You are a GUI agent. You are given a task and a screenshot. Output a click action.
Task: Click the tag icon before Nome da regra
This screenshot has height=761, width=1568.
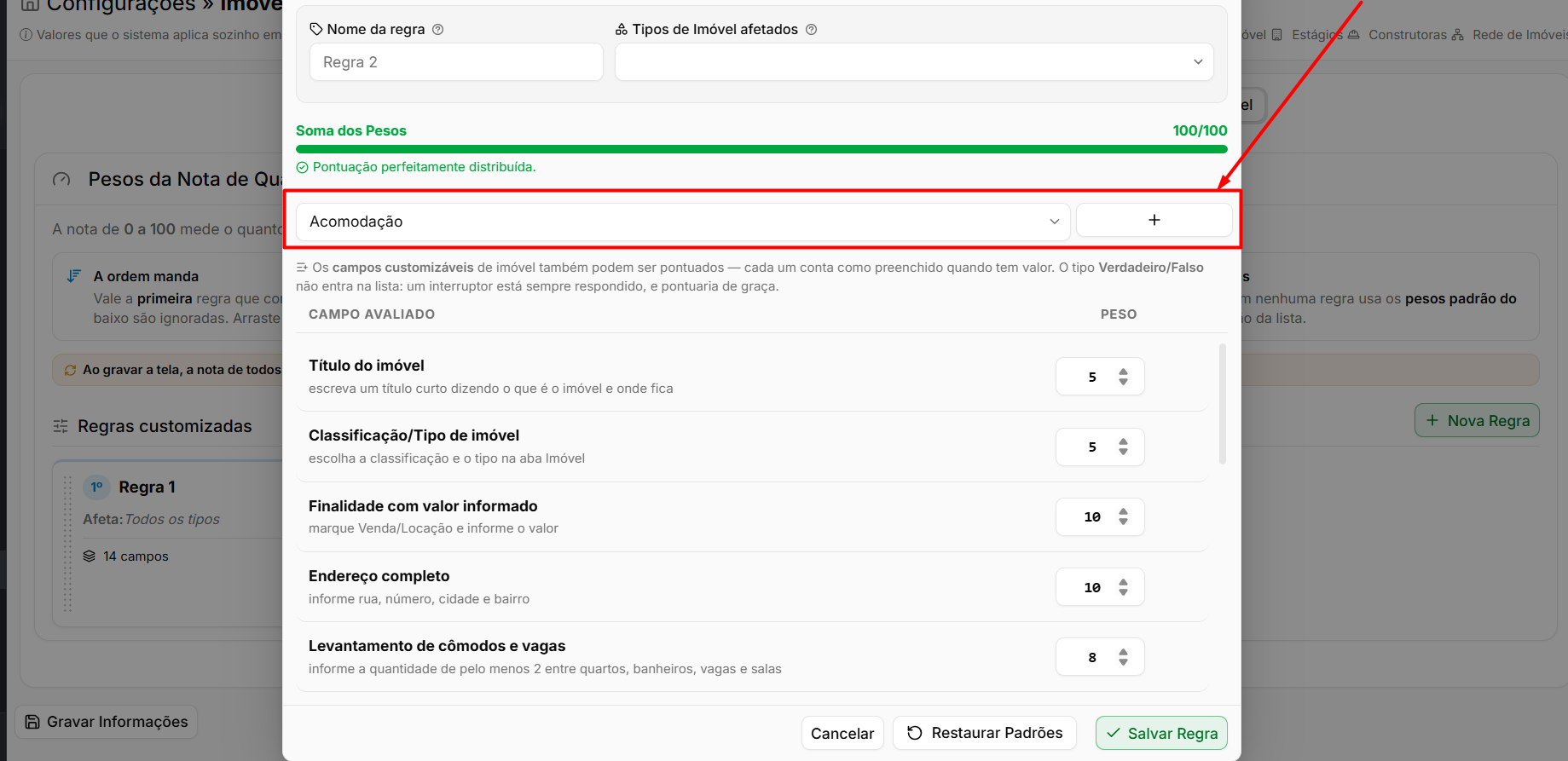click(x=316, y=29)
